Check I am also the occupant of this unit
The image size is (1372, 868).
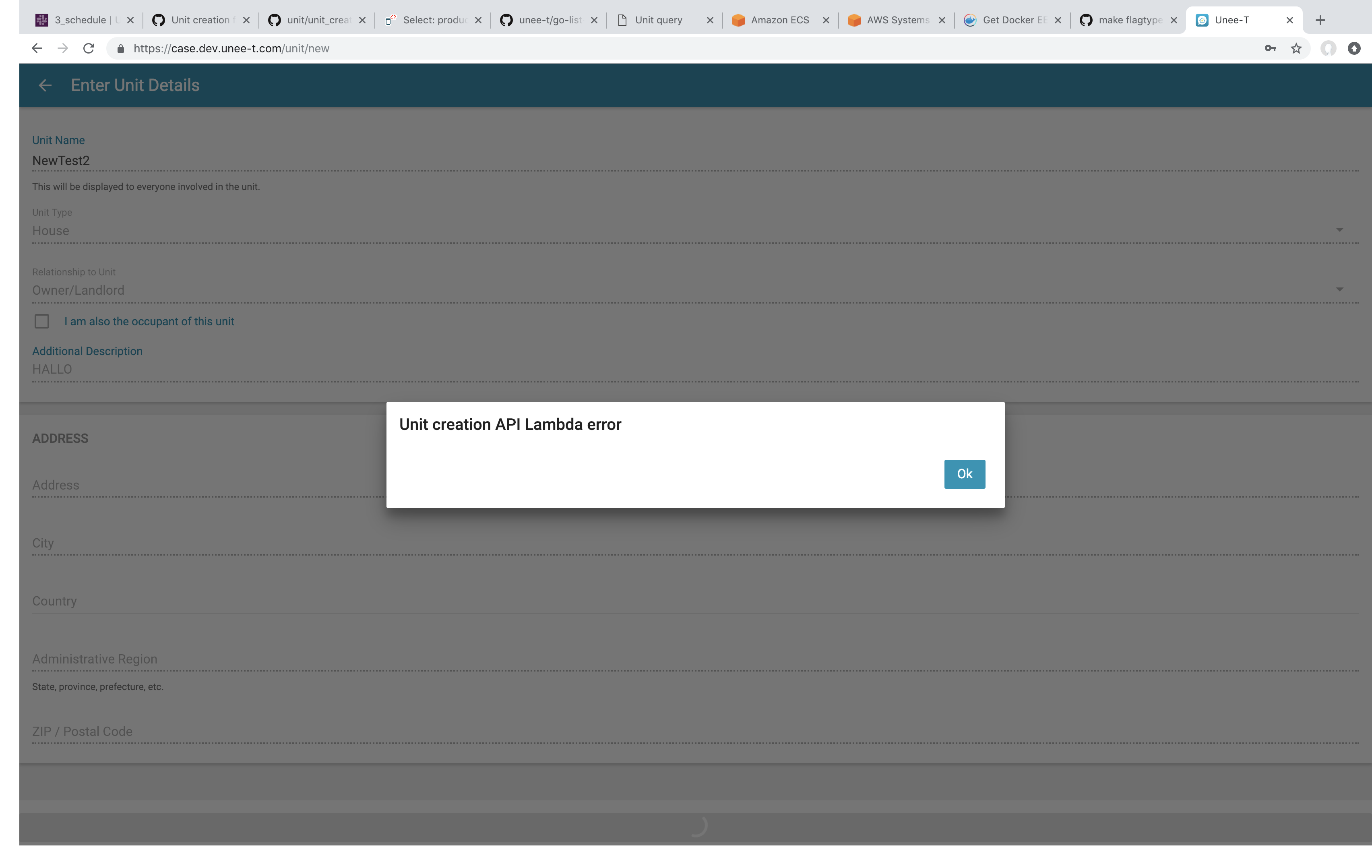tap(41, 321)
